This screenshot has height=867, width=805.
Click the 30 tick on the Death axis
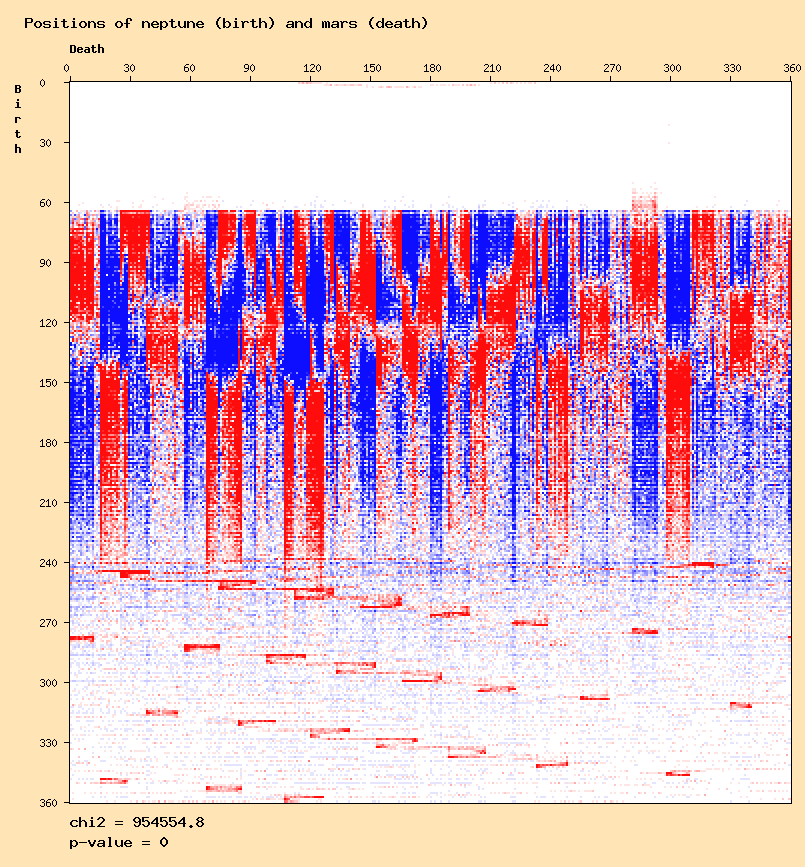click(x=129, y=68)
